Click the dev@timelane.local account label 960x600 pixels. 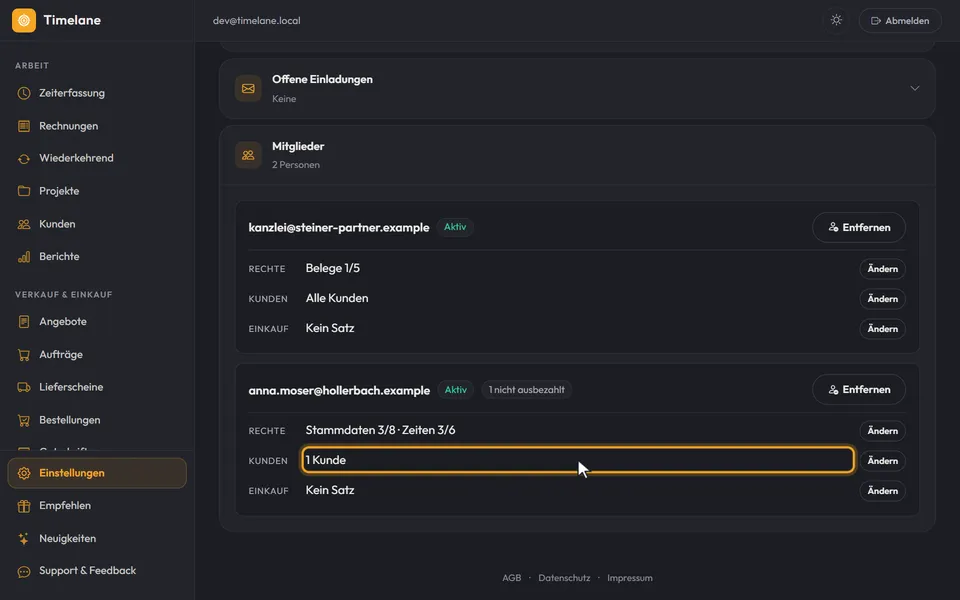(257, 21)
